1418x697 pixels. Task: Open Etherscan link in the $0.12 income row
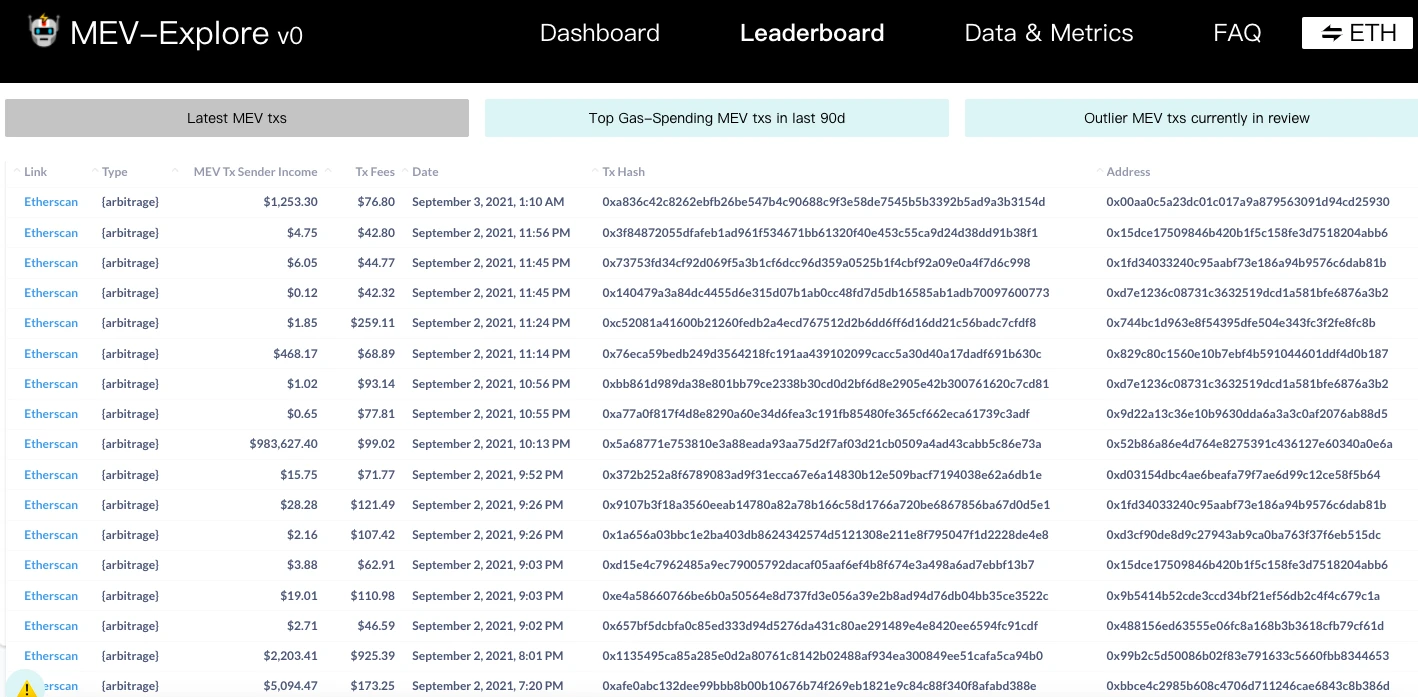tap(51, 293)
